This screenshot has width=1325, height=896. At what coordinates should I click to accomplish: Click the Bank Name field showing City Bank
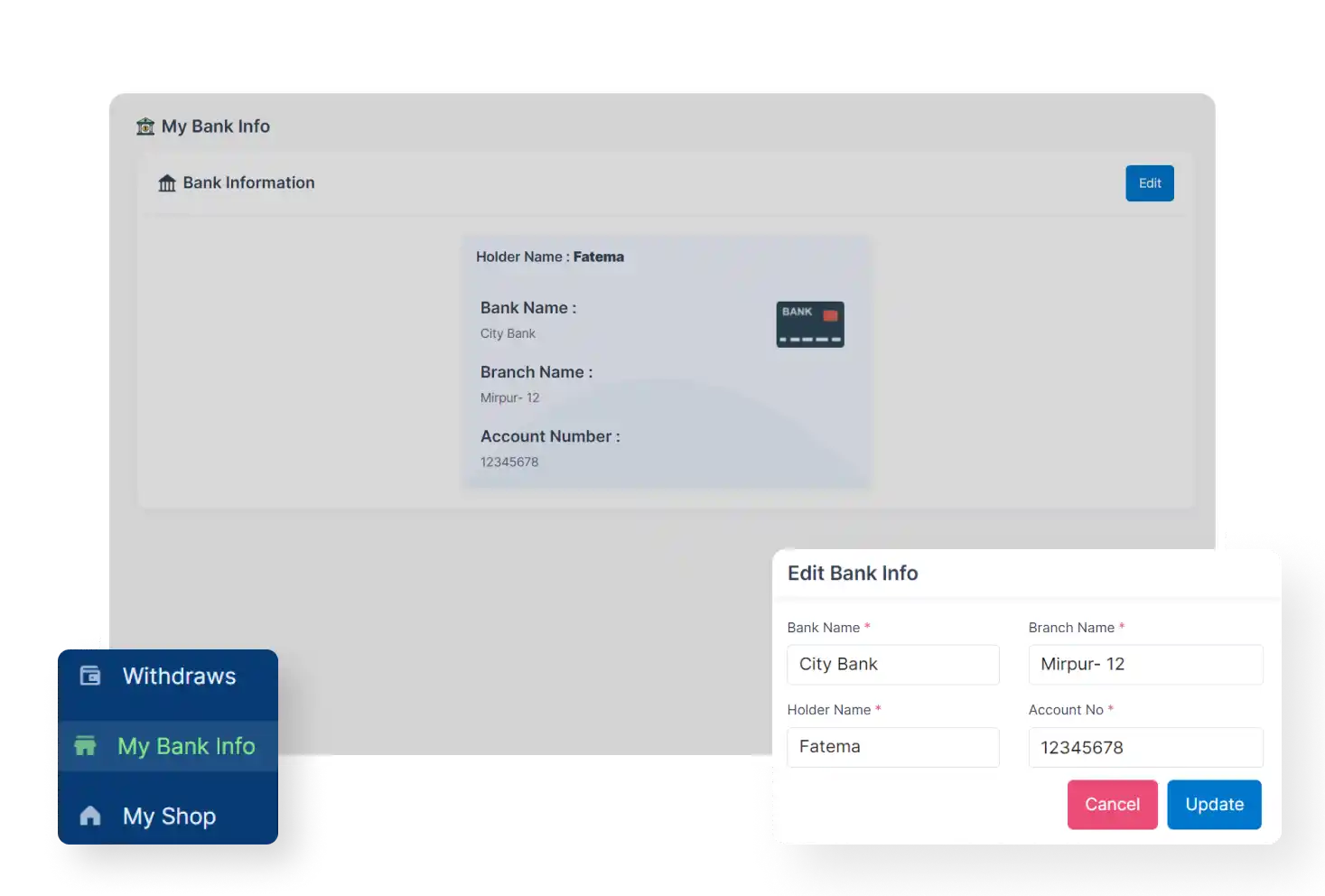pos(892,665)
